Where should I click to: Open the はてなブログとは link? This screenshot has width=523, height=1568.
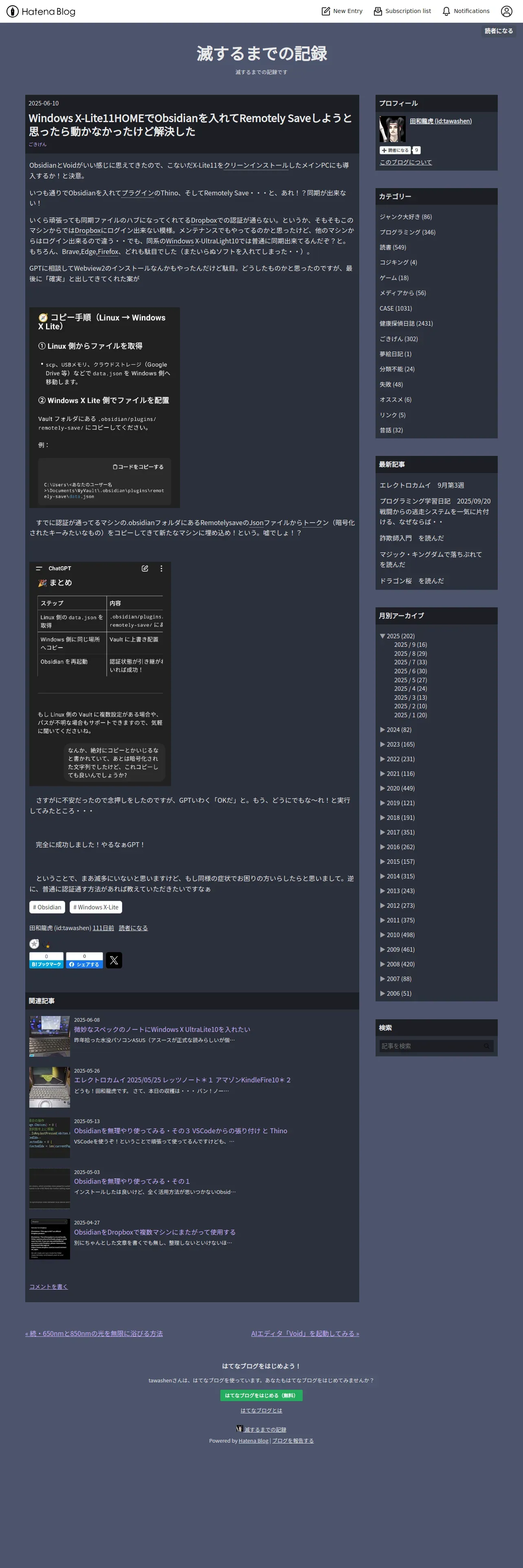click(261, 1410)
